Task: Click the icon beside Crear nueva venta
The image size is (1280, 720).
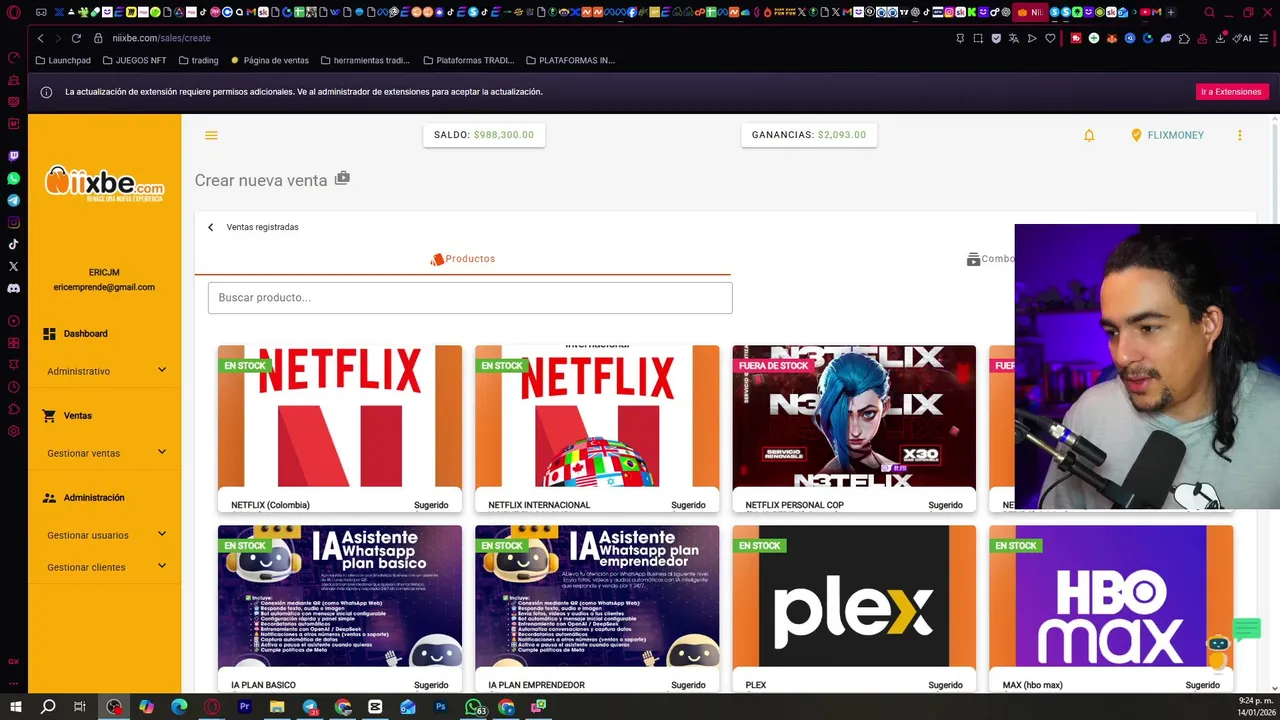Action: pos(342,178)
